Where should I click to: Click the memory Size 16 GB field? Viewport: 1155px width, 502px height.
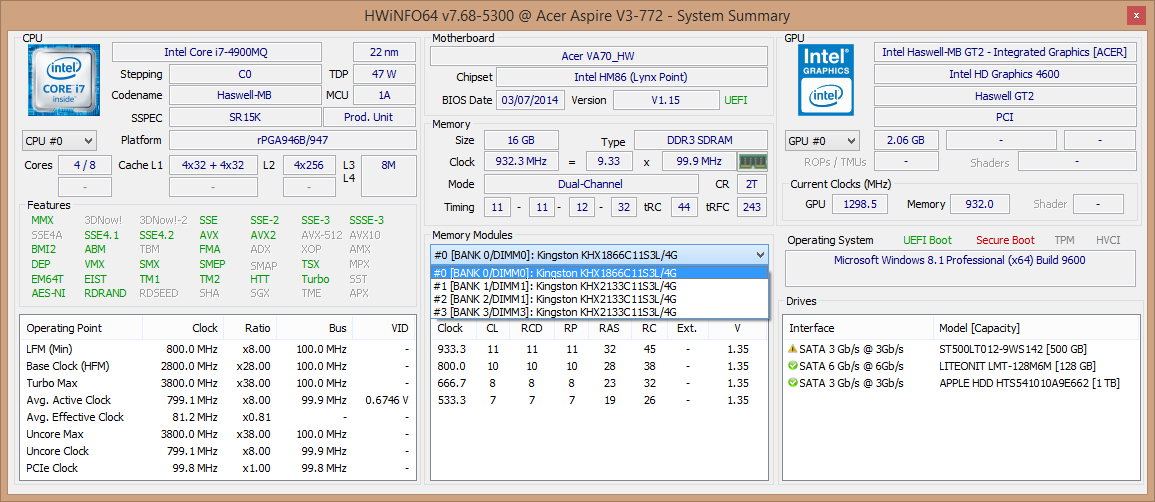tap(521, 141)
